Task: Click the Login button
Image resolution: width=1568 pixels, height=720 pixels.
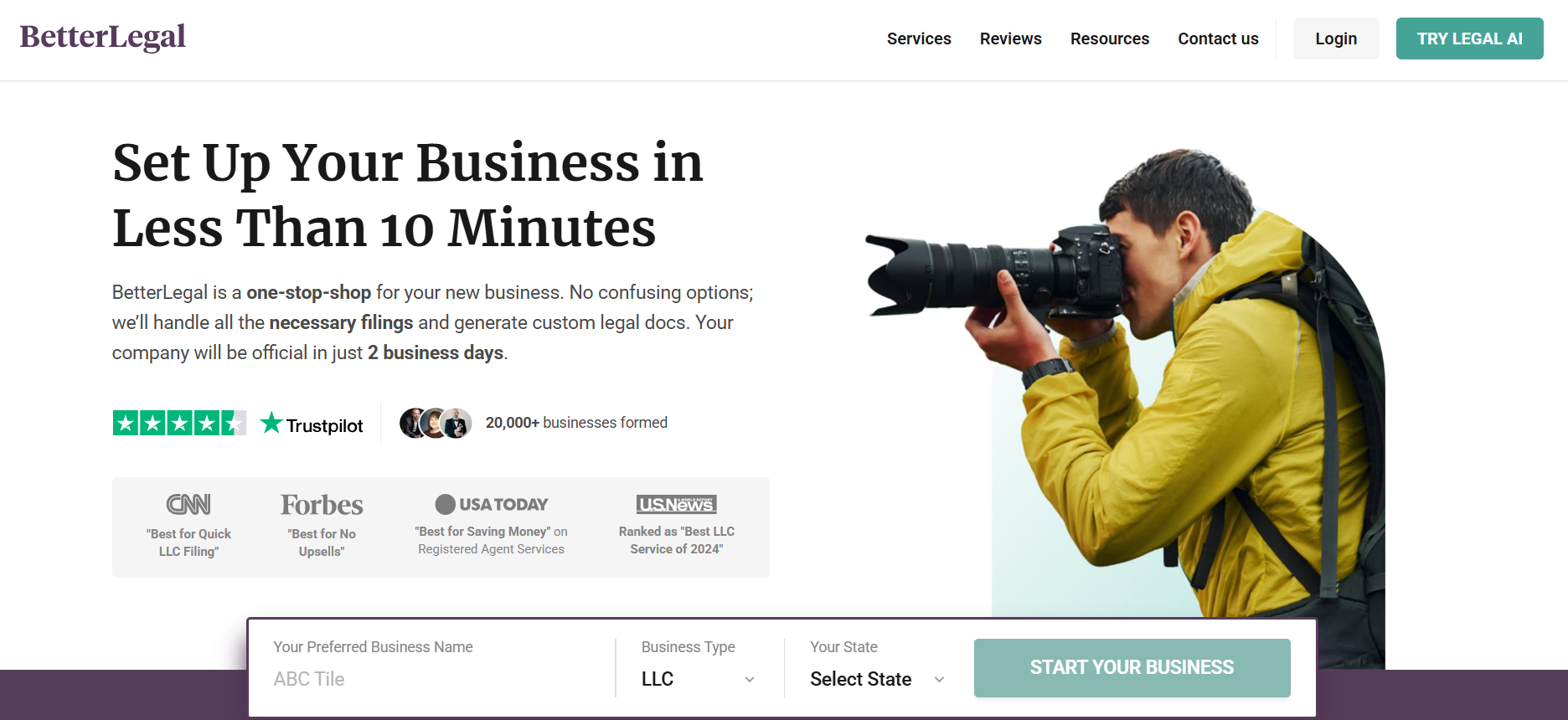Action: (1336, 39)
